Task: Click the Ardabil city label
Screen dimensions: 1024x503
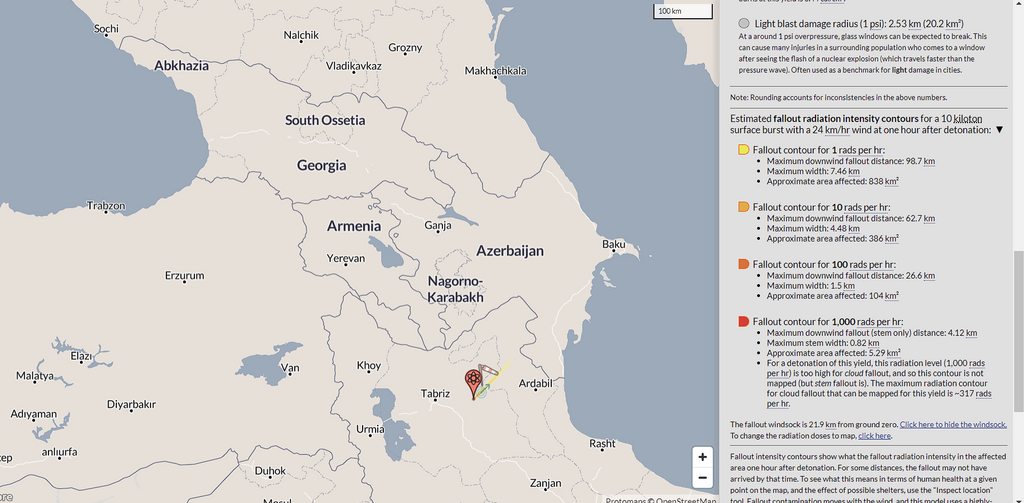Action: (x=536, y=383)
